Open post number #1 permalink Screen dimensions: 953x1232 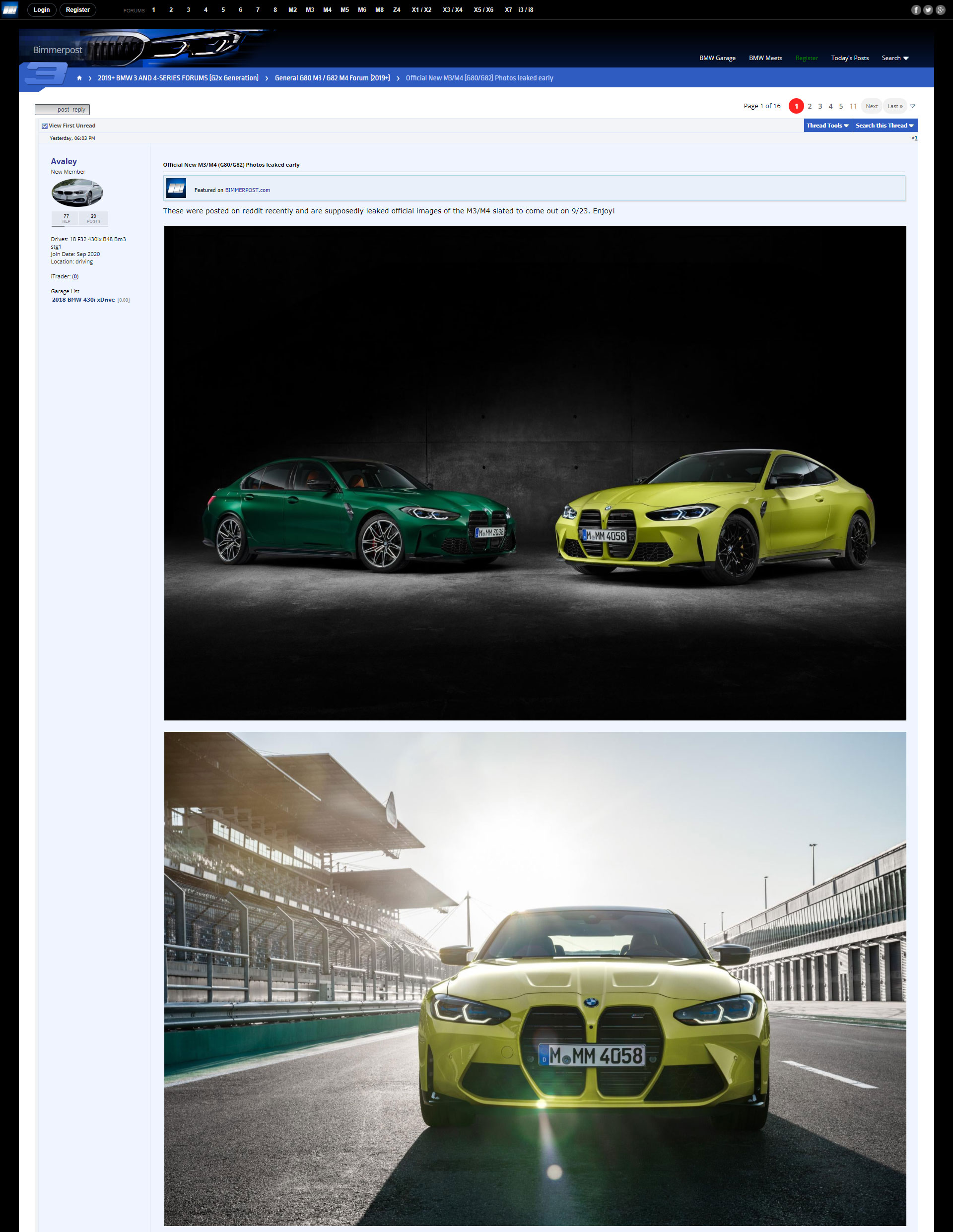click(915, 138)
